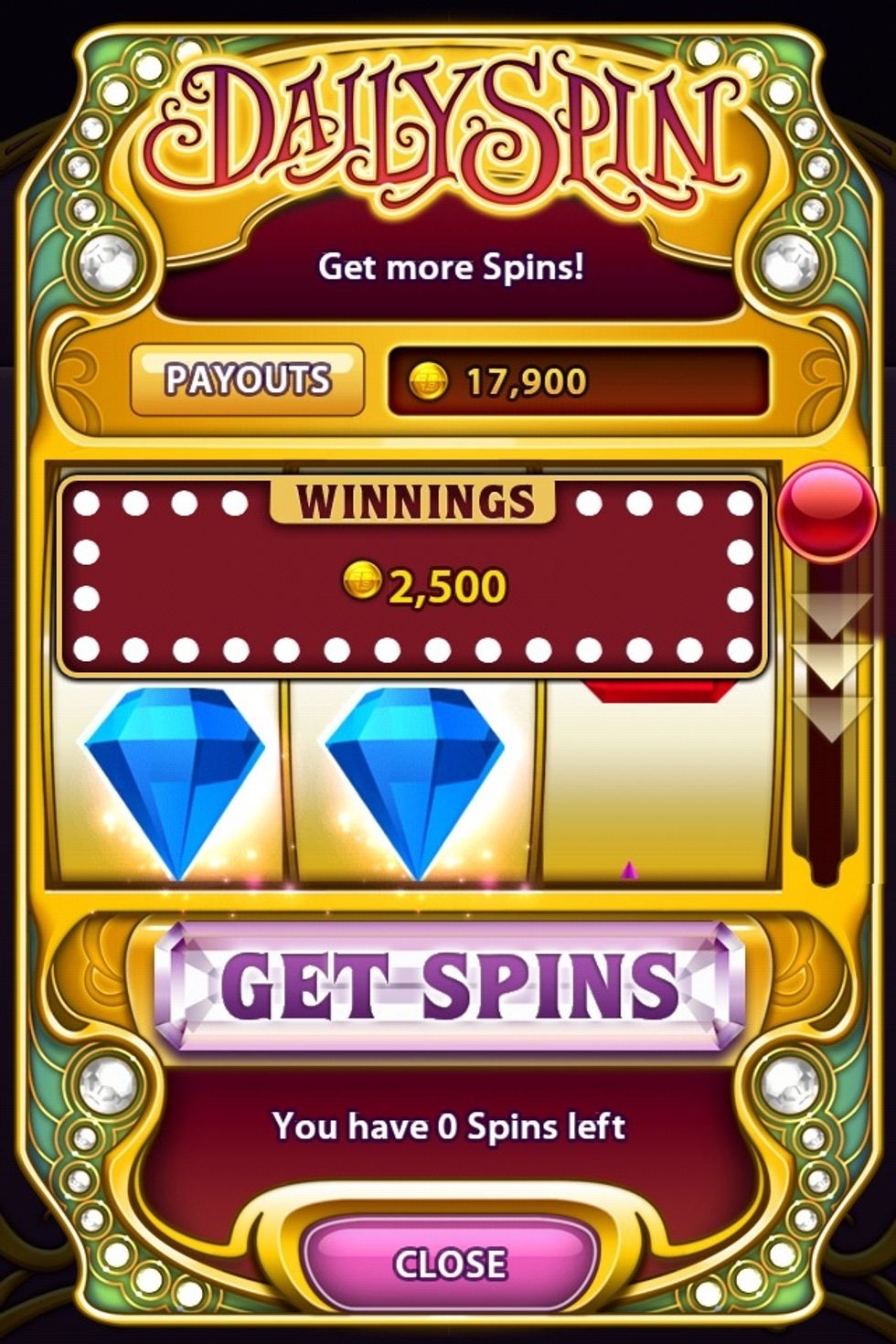Tap the blue diamond on first reel

175,783
